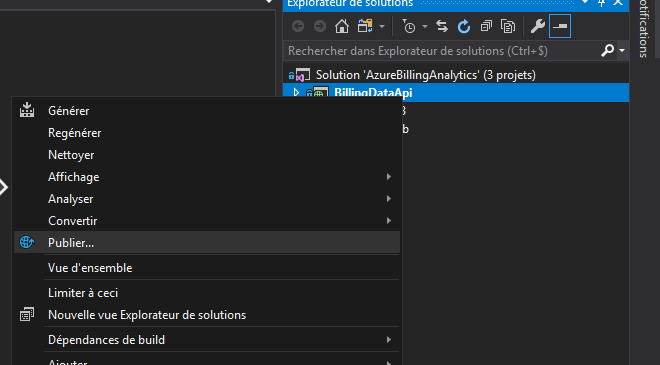
Task: Open the Convertir submenu
Action: (207, 221)
